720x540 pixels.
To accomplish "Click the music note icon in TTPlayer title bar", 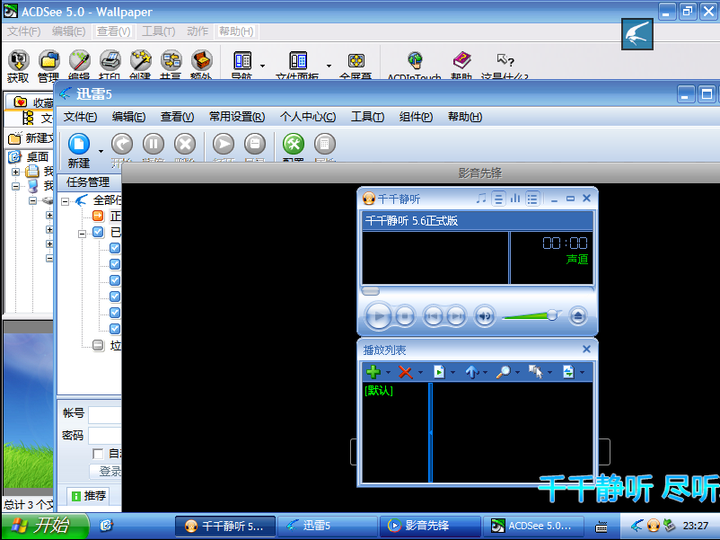I will (x=481, y=198).
